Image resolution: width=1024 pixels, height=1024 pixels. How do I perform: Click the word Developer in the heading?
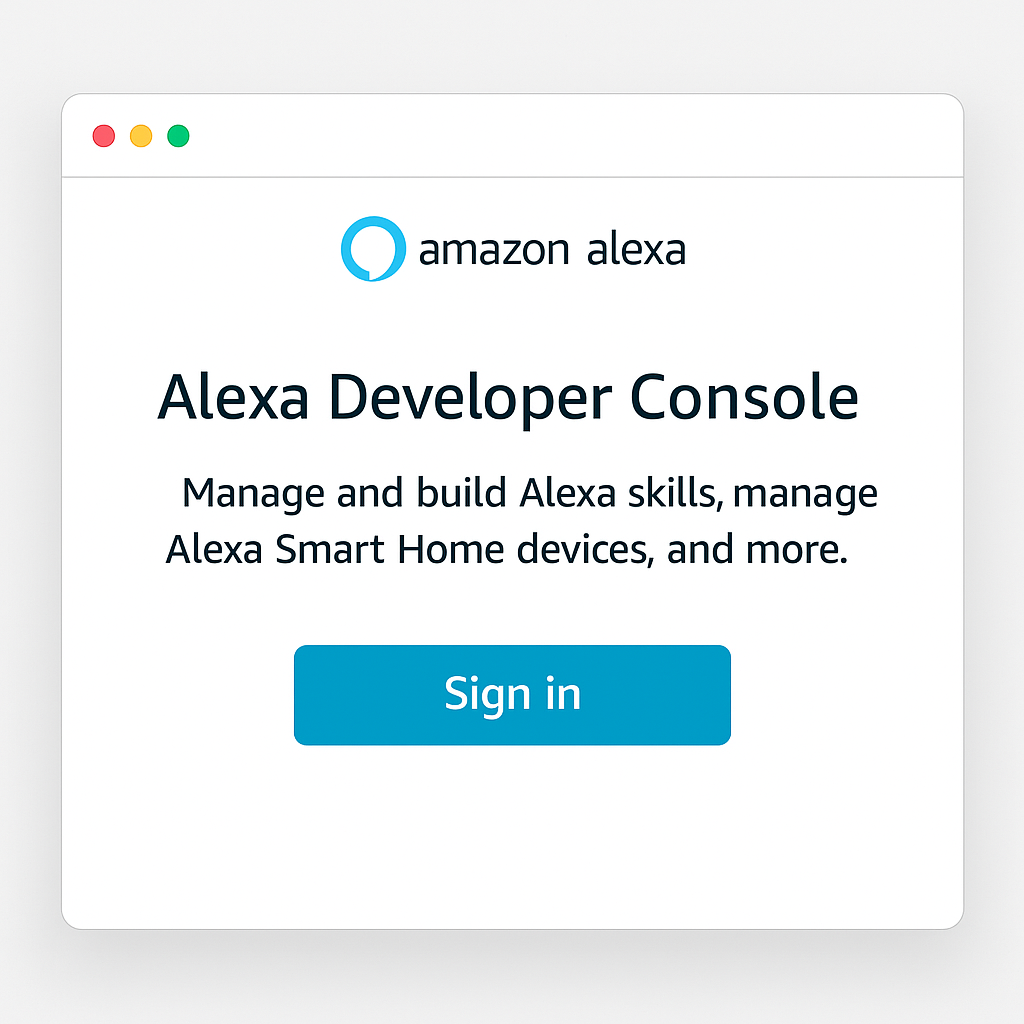470,401
